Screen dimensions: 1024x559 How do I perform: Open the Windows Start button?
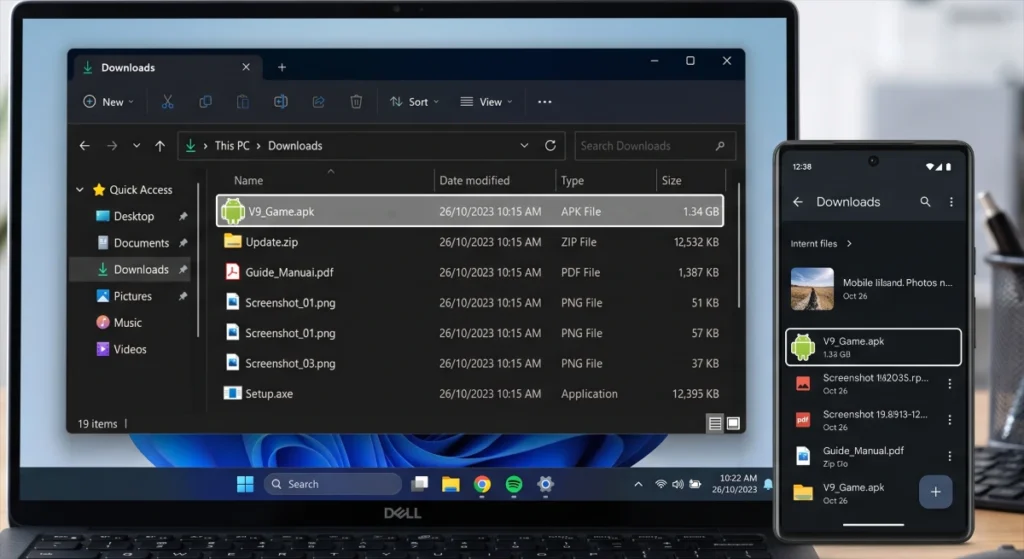tap(245, 484)
